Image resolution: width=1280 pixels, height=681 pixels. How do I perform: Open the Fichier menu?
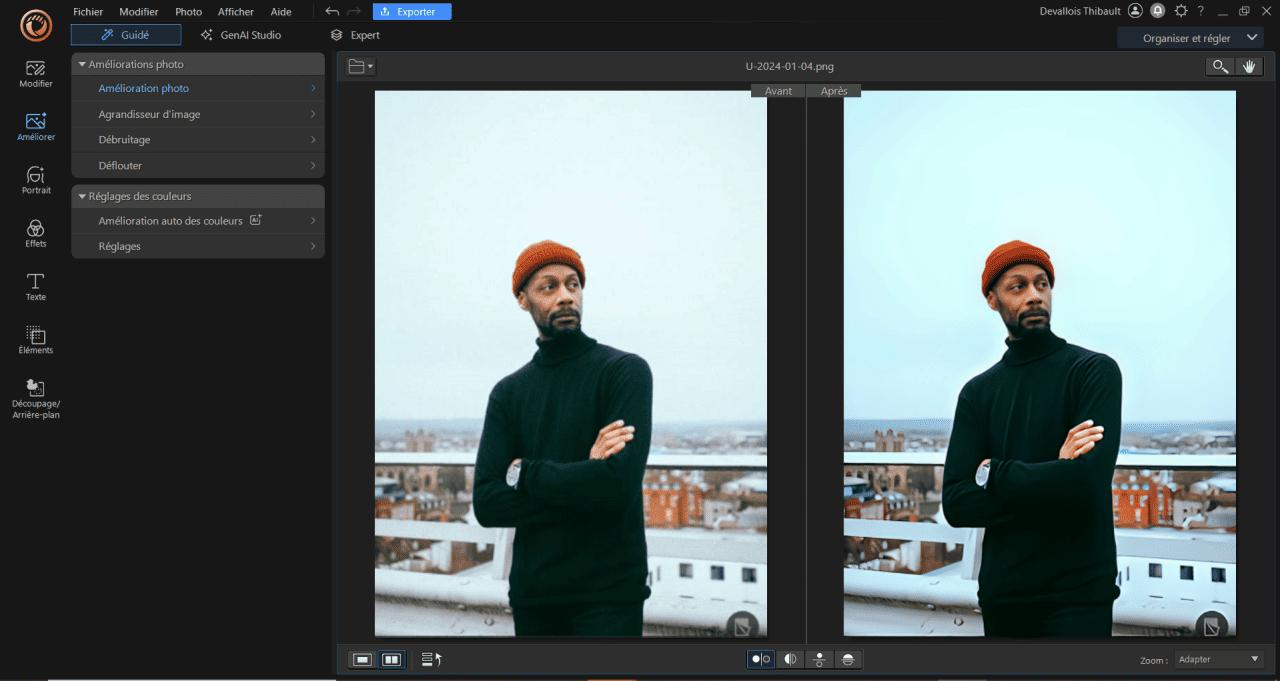point(87,11)
